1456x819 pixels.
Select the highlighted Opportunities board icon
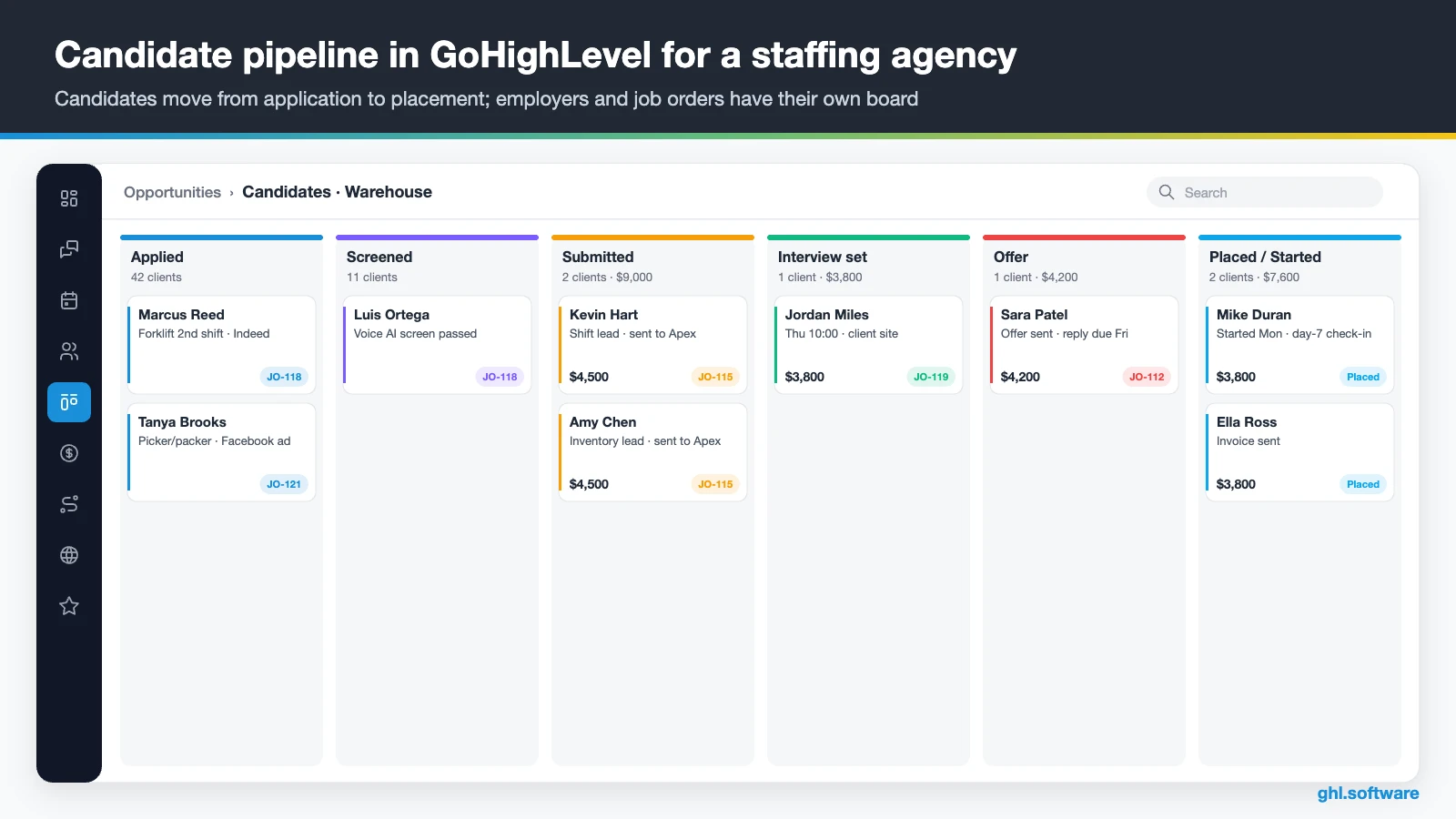pyautogui.click(x=69, y=402)
